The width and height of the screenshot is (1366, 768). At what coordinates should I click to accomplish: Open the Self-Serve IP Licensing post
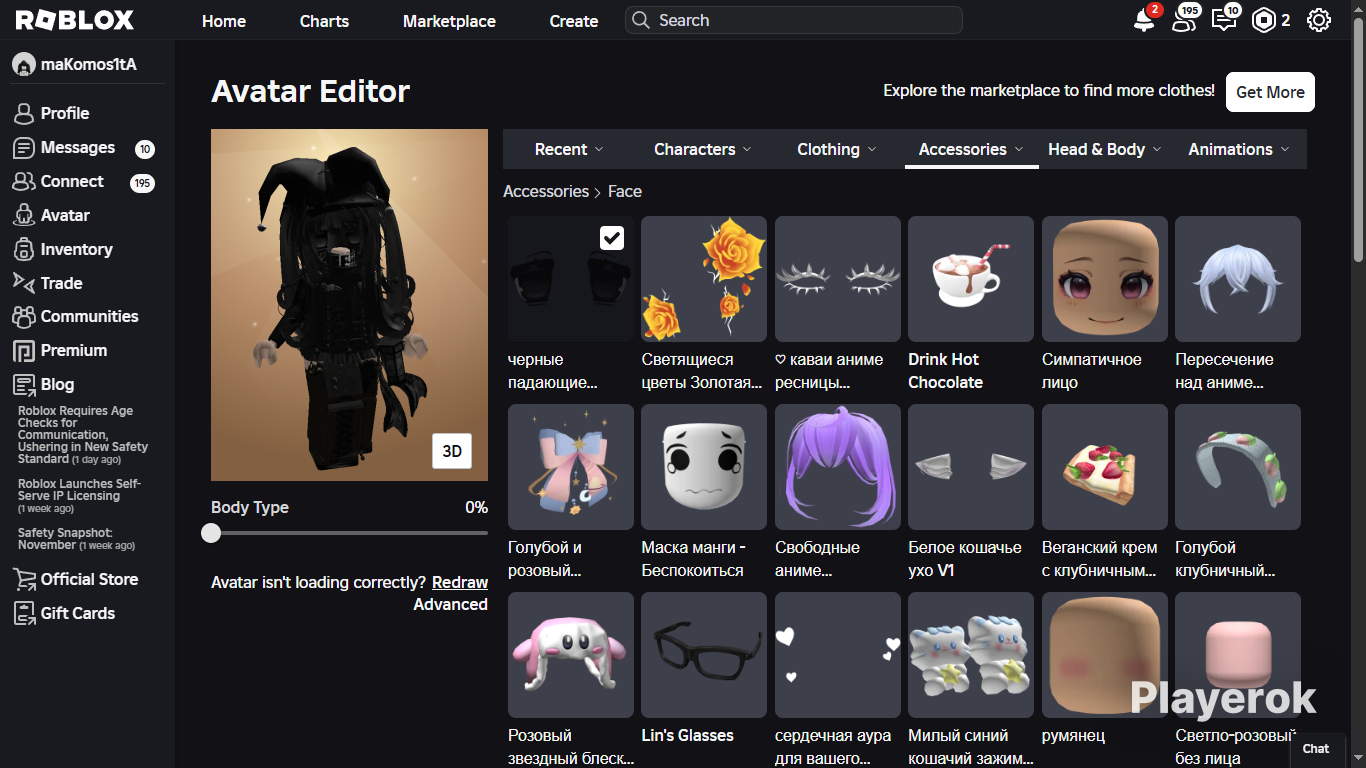pyautogui.click(x=79, y=496)
